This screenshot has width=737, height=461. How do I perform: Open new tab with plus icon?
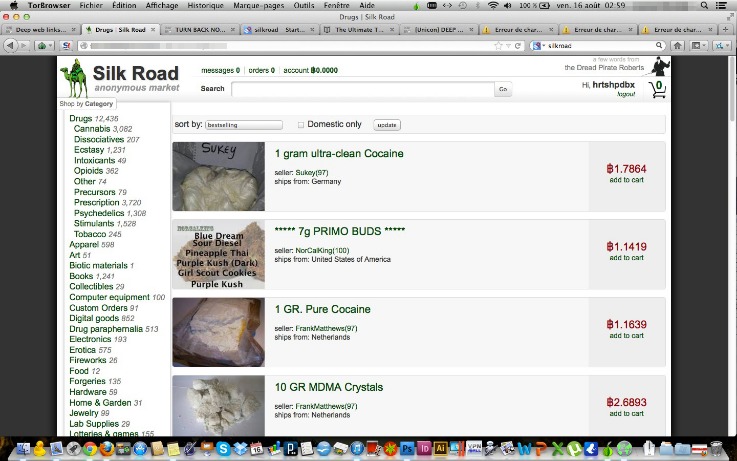point(726,29)
